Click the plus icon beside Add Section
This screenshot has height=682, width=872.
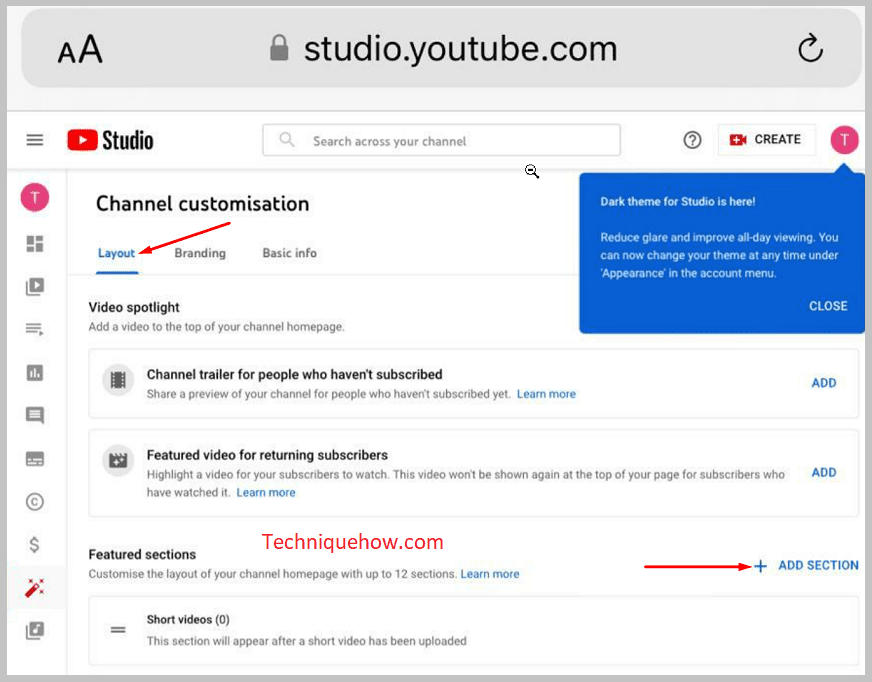click(760, 566)
